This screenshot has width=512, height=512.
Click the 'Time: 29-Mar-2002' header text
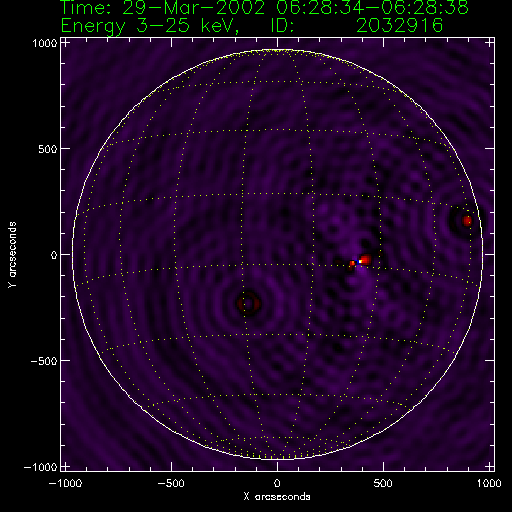click(163, 7)
